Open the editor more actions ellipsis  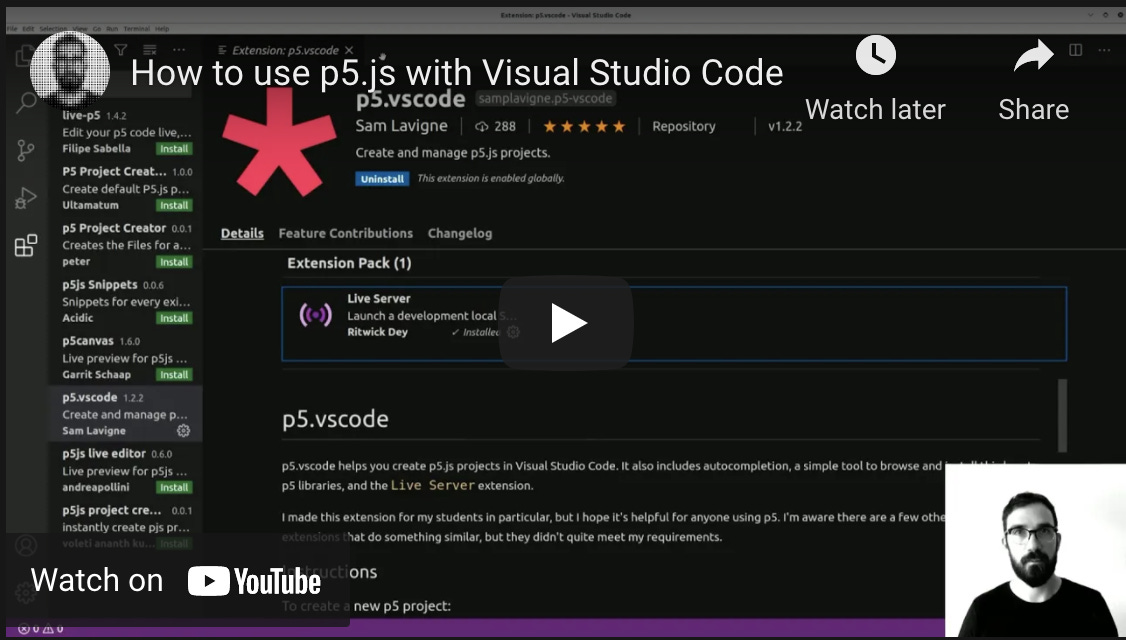click(x=1104, y=50)
